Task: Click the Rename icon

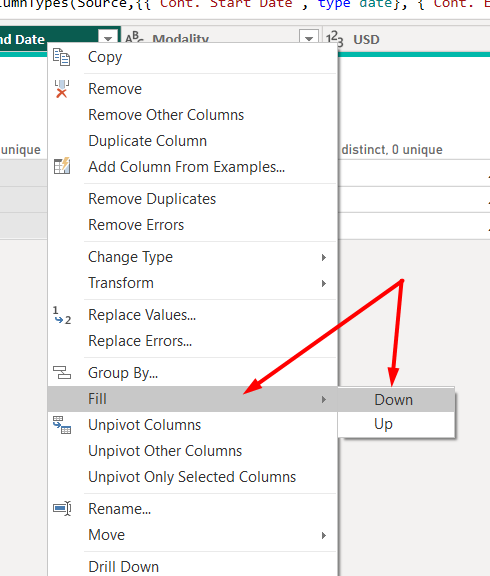Action: click(62, 508)
